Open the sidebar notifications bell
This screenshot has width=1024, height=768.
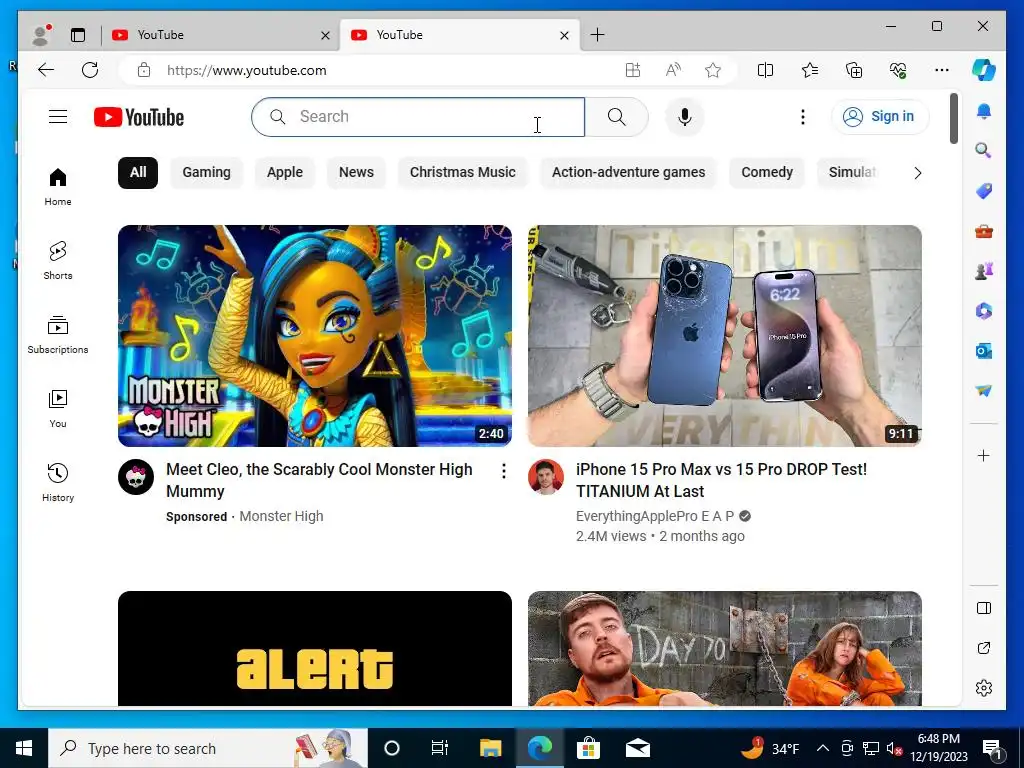[984, 112]
